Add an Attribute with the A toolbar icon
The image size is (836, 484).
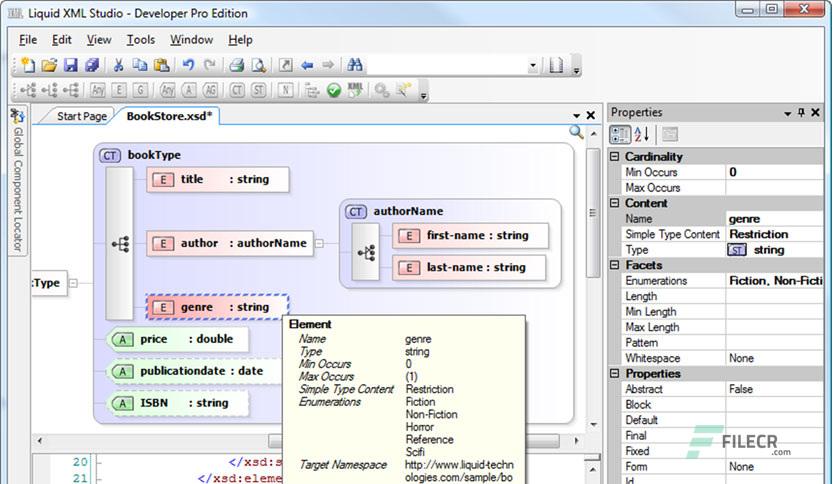pos(189,90)
